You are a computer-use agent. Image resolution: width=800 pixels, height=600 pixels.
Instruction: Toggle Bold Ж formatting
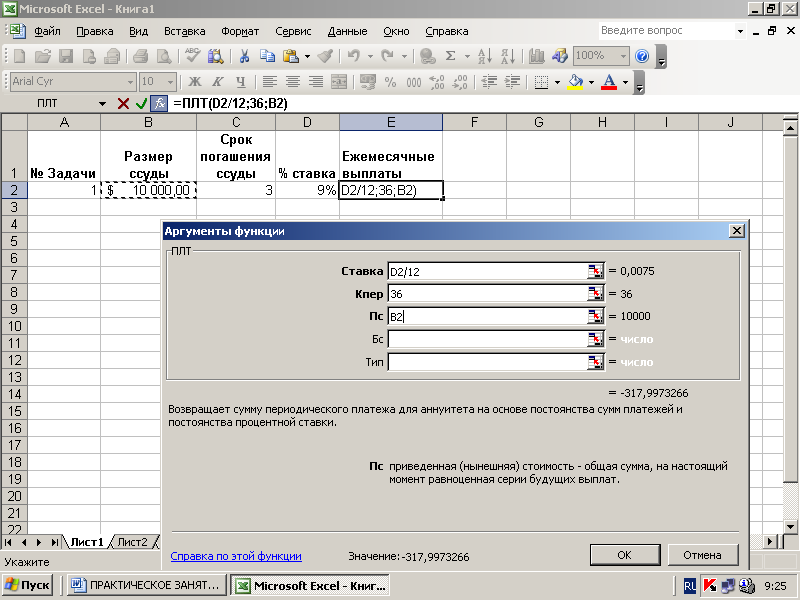[x=194, y=82]
